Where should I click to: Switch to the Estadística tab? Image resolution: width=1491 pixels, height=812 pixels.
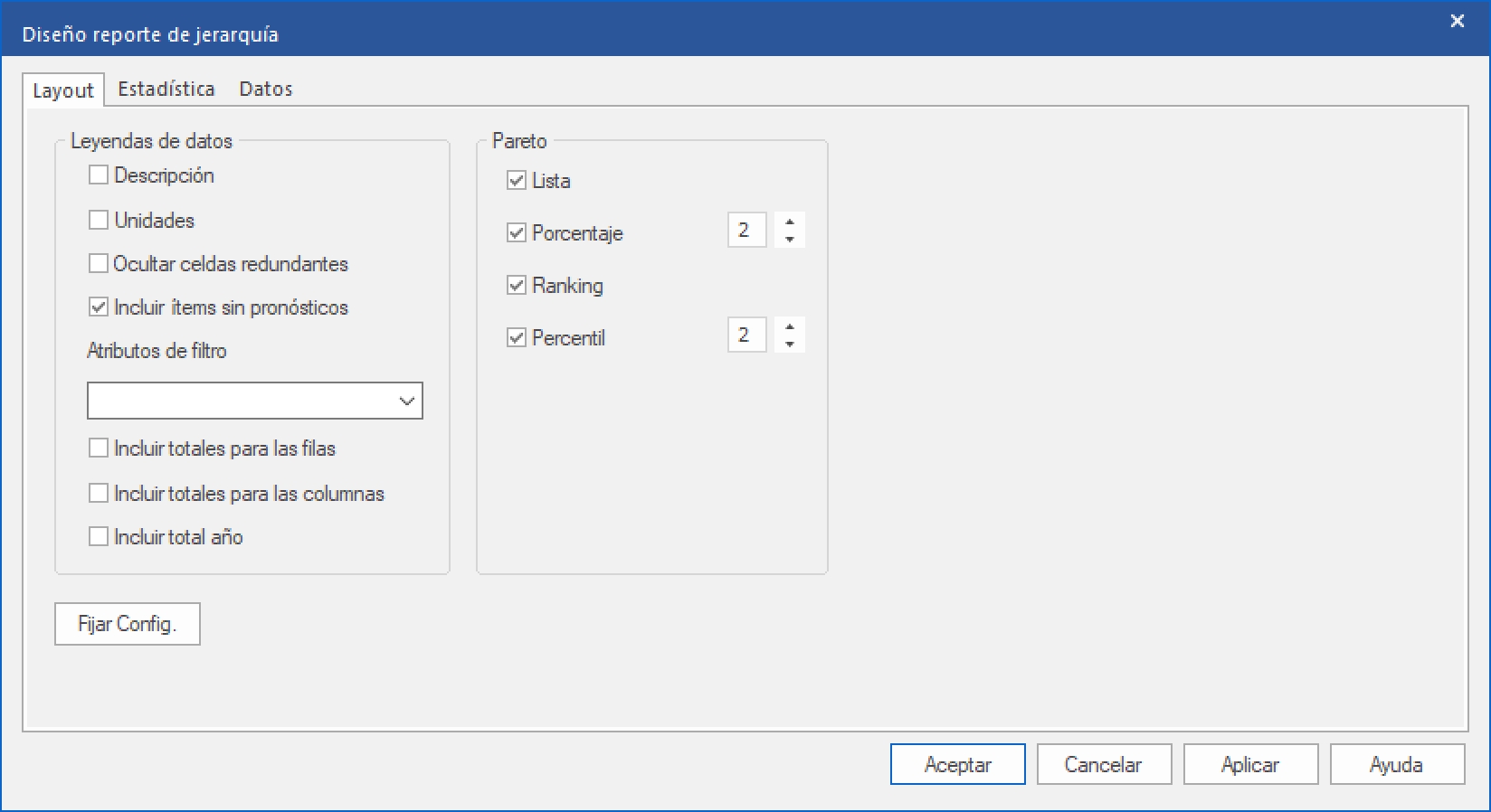pos(166,89)
